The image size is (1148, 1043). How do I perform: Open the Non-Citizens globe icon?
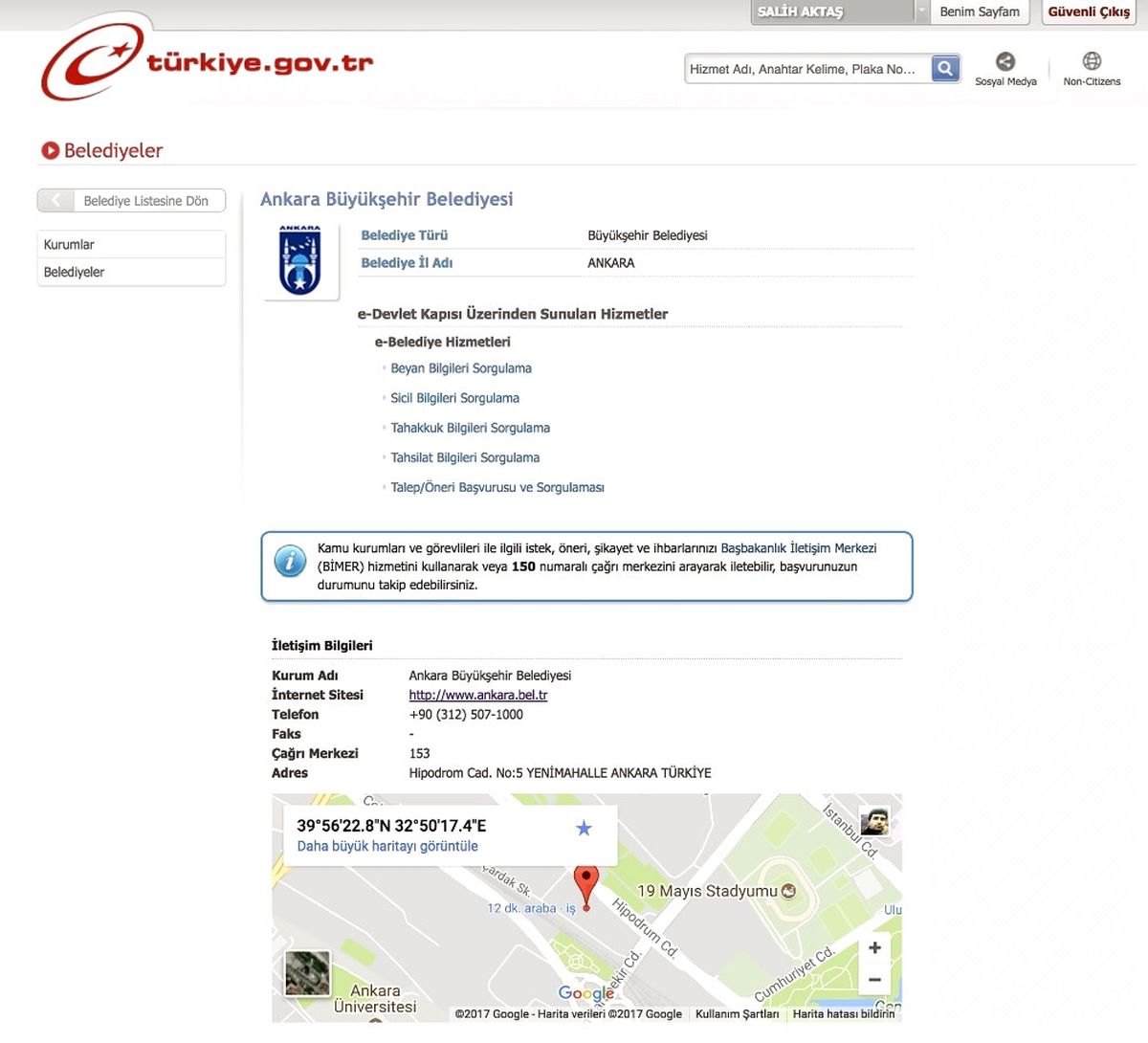tap(1092, 62)
